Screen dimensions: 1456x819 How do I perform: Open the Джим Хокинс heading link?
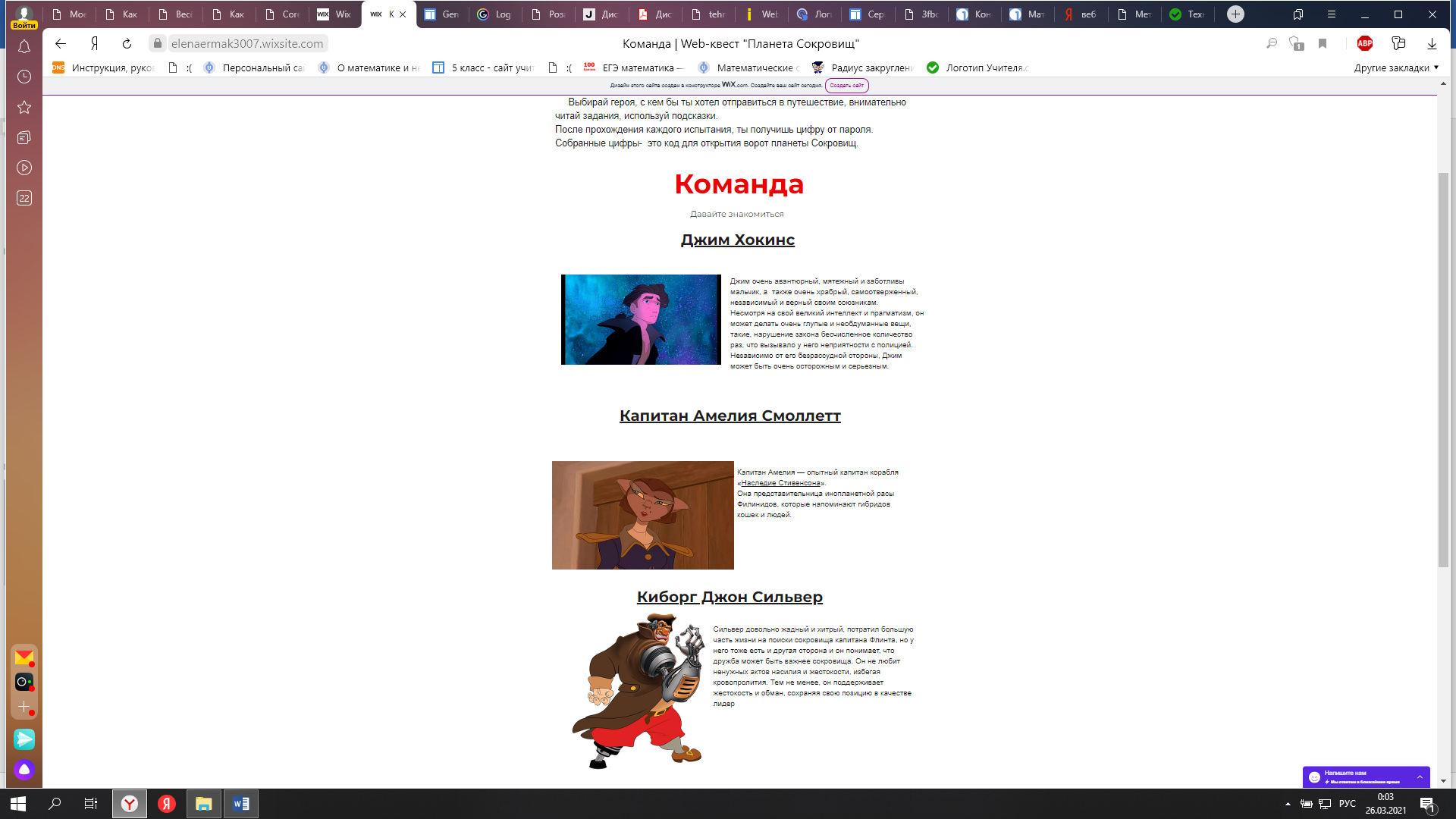point(737,240)
